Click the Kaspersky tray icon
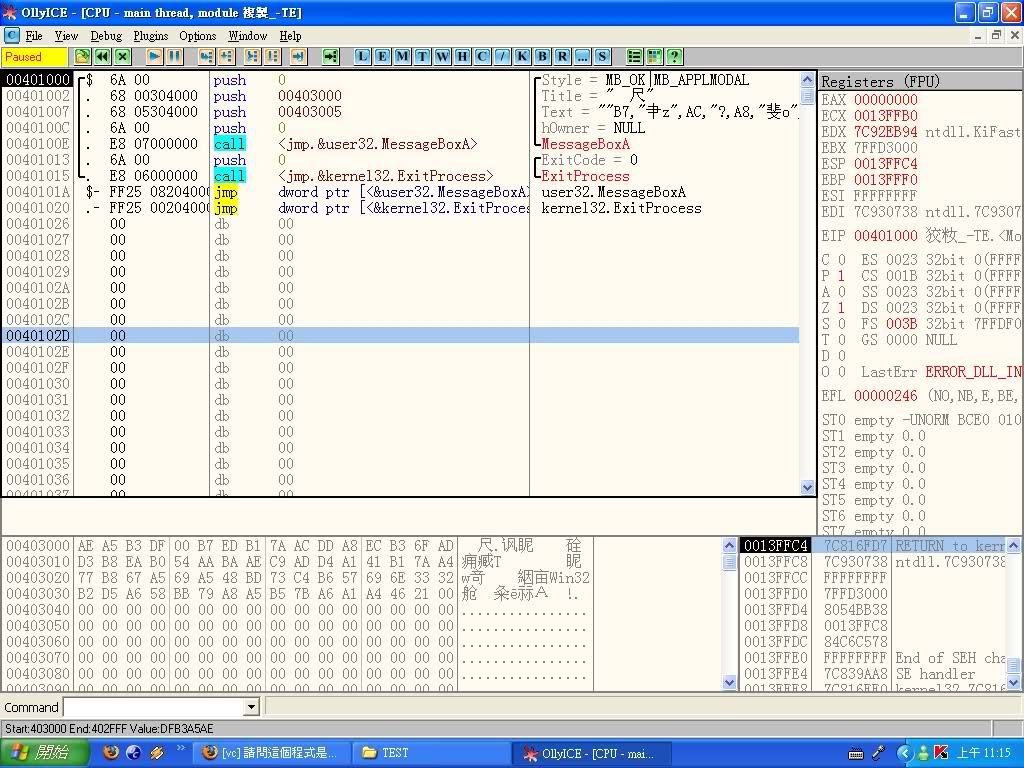The image size is (1024, 768). pos(941,753)
